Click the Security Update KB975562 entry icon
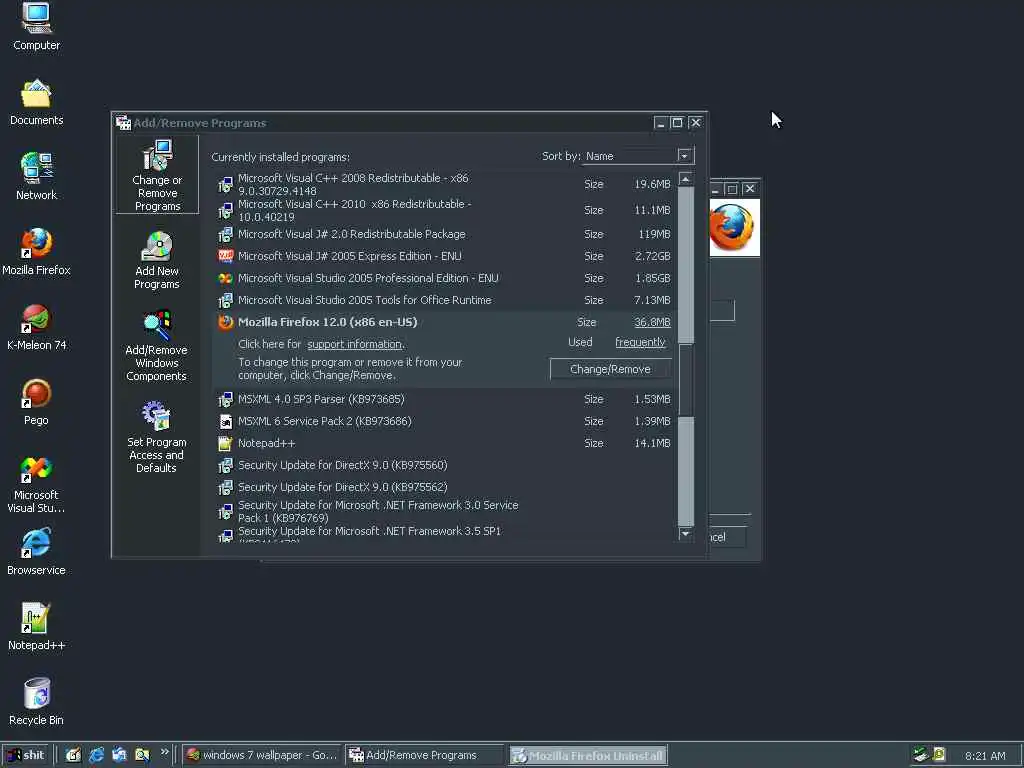 click(x=225, y=488)
